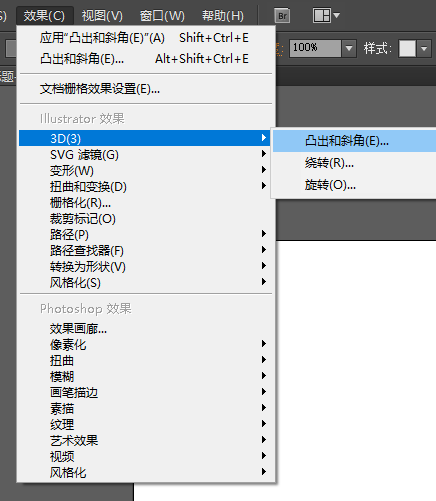
Task: Choose 旋转(O)... in 3D submenu
Action: 354,185
